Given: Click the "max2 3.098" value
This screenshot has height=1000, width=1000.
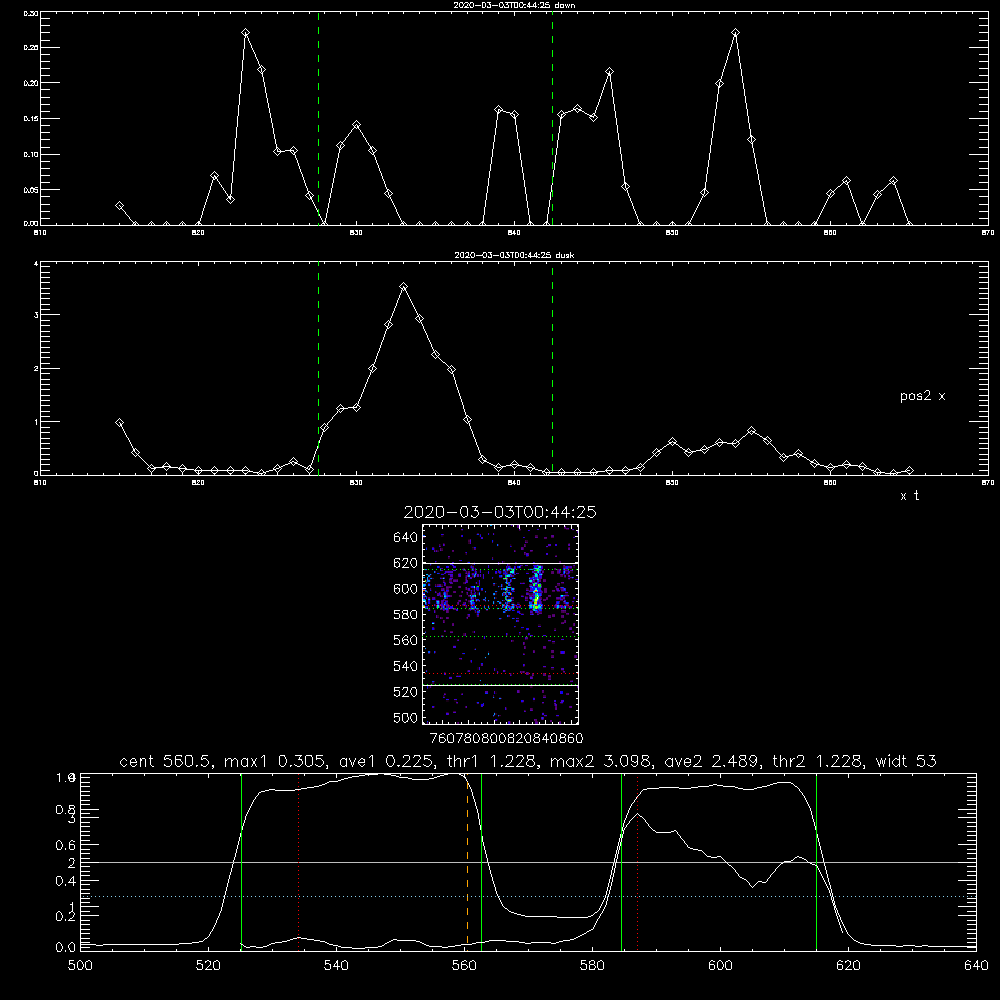Looking at the screenshot, I should coord(600,761).
